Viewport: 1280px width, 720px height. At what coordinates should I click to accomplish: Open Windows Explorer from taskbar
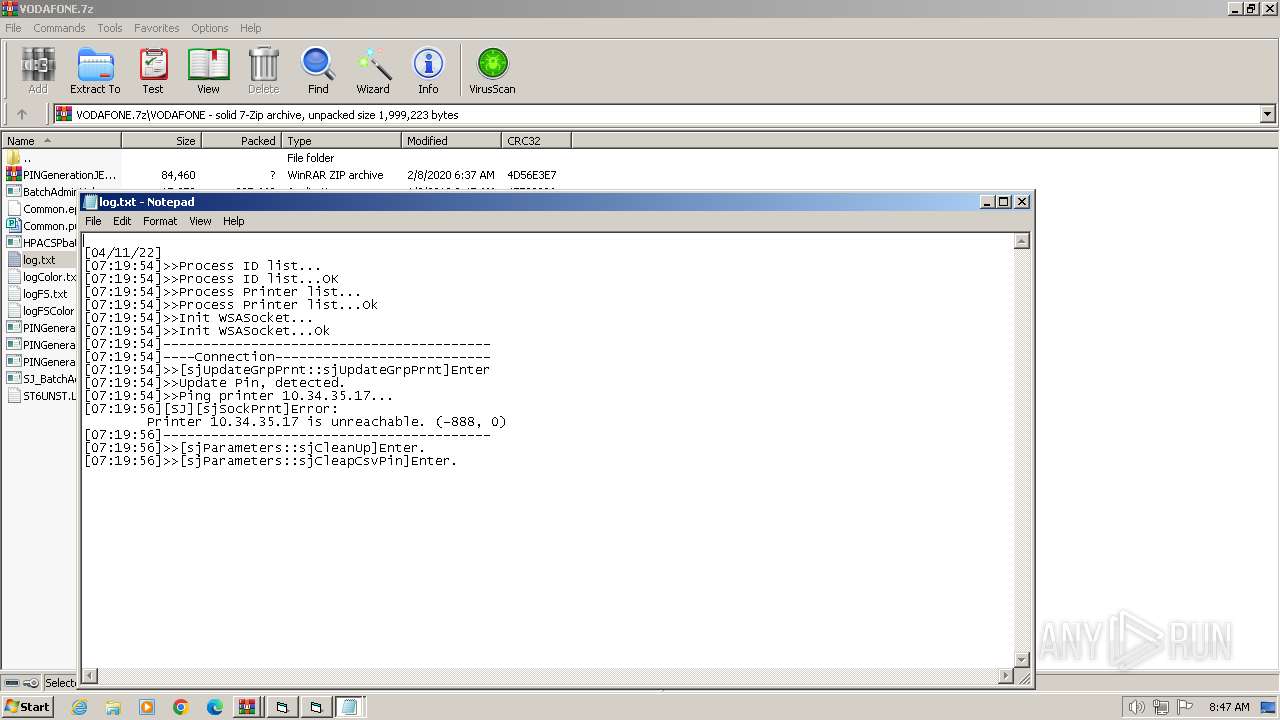(x=113, y=707)
